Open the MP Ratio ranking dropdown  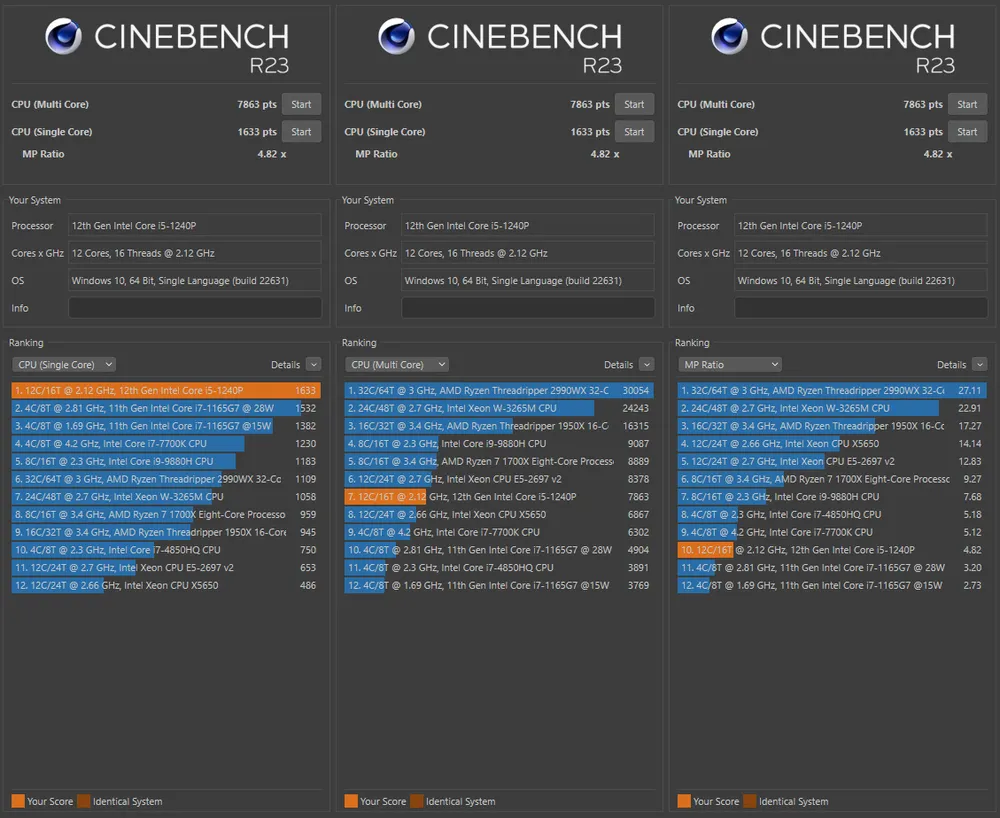(x=730, y=365)
